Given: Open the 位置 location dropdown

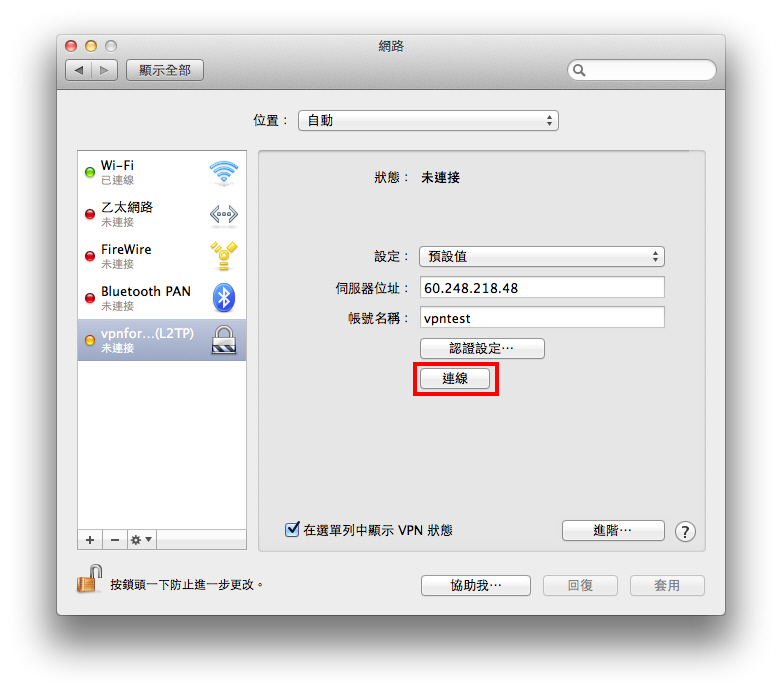Looking at the screenshot, I should point(428,121).
